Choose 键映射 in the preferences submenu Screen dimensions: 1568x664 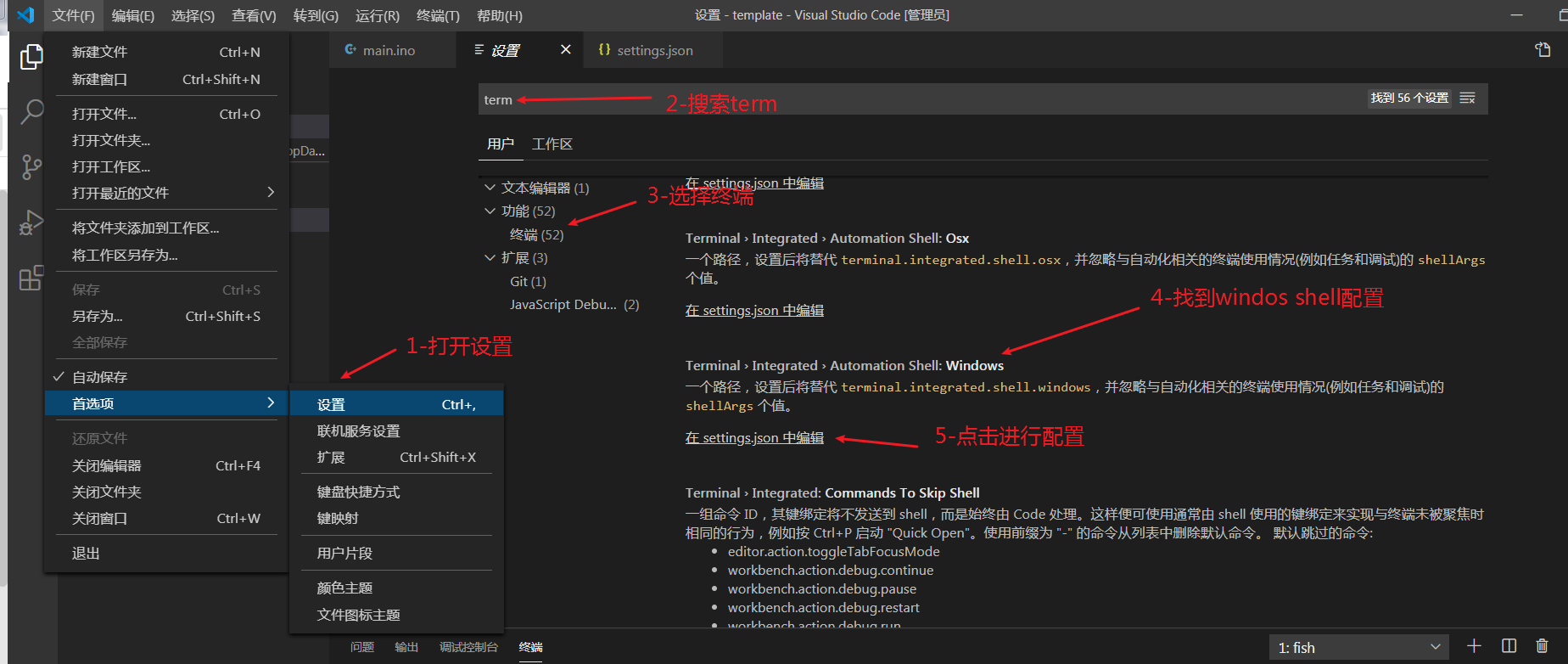pyautogui.click(x=396, y=518)
